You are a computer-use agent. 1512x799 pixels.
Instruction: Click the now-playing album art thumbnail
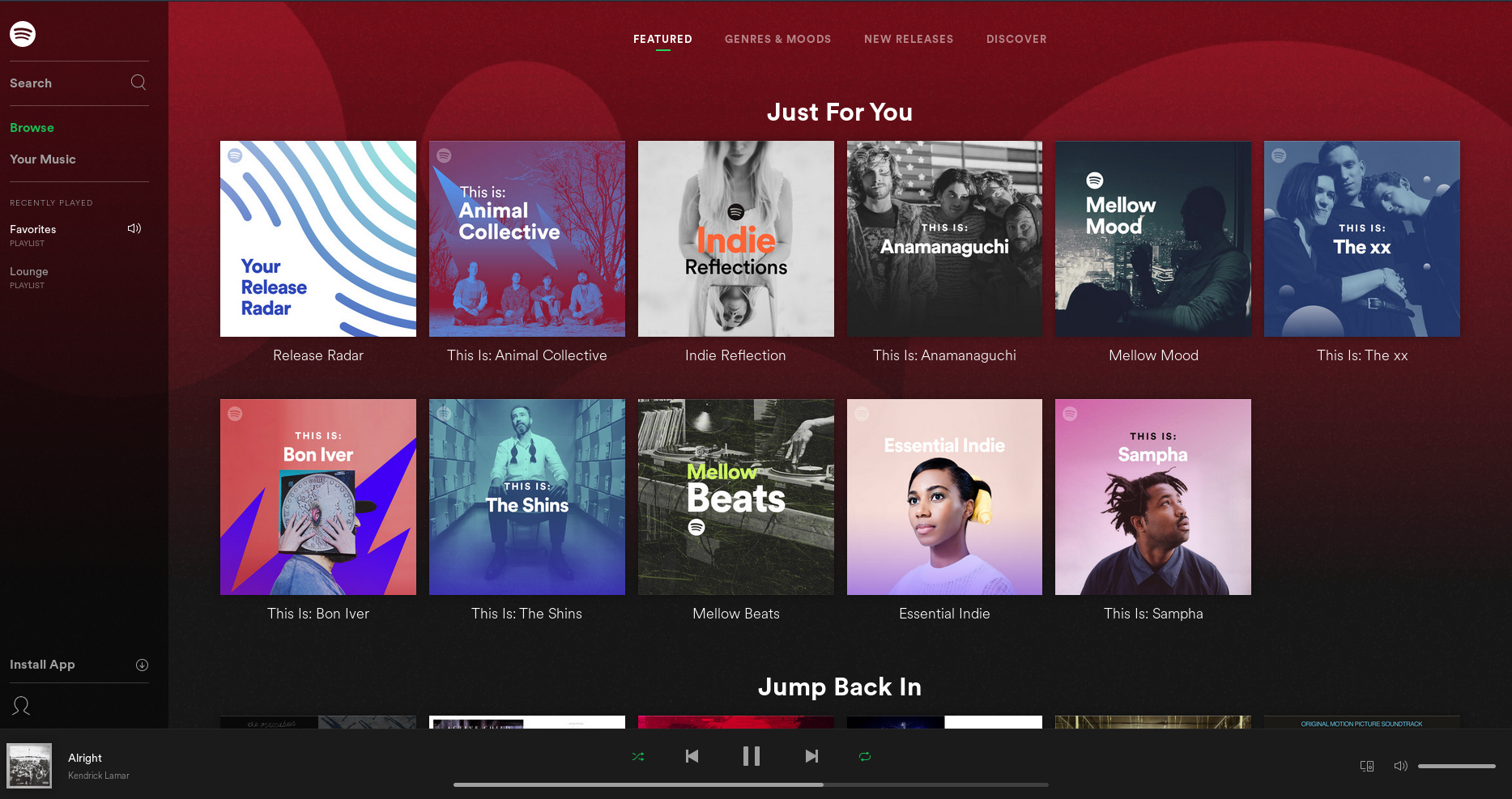coord(29,765)
